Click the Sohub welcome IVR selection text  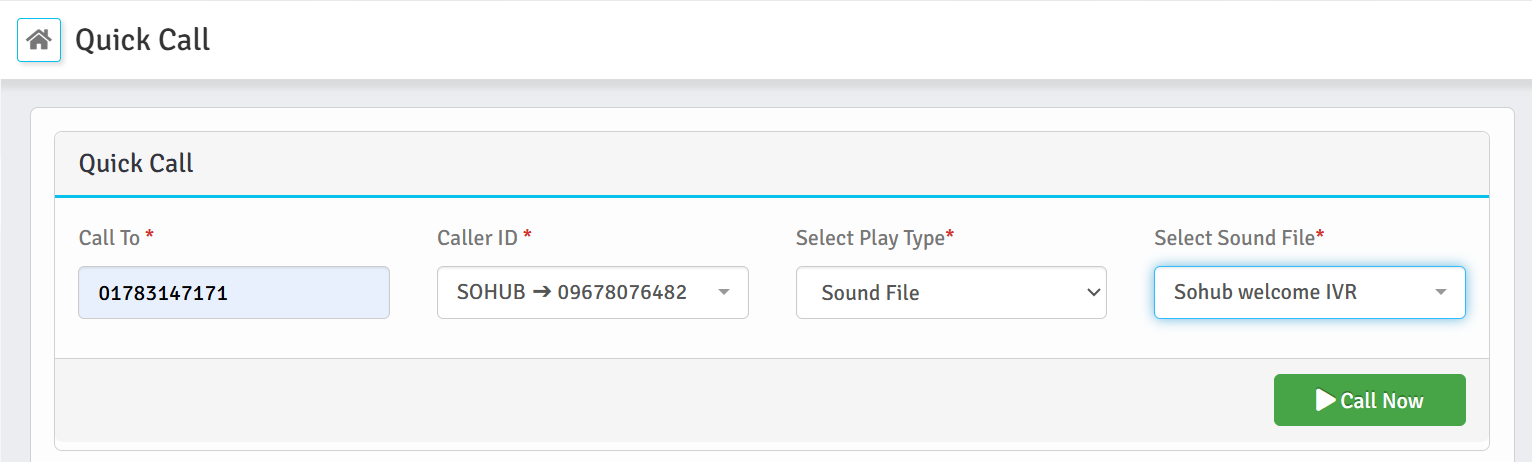[x=1265, y=292]
